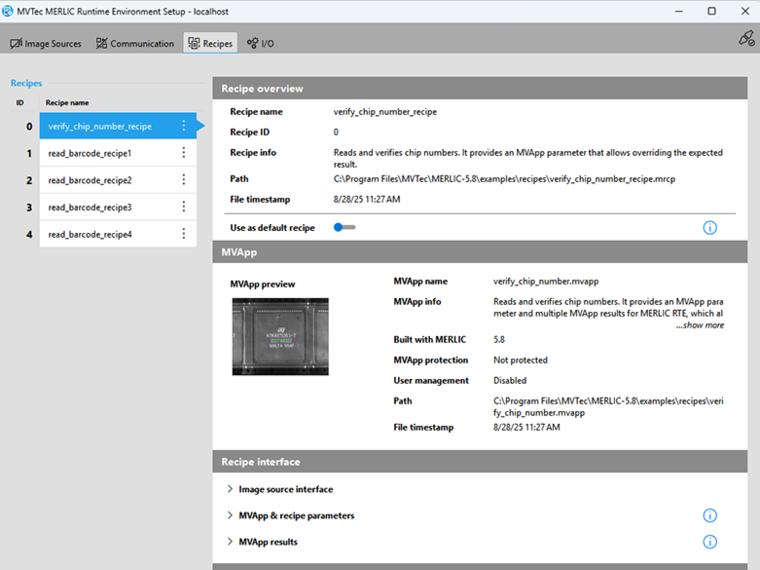Select read_barcode_recipe3 in the list

(118, 207)
